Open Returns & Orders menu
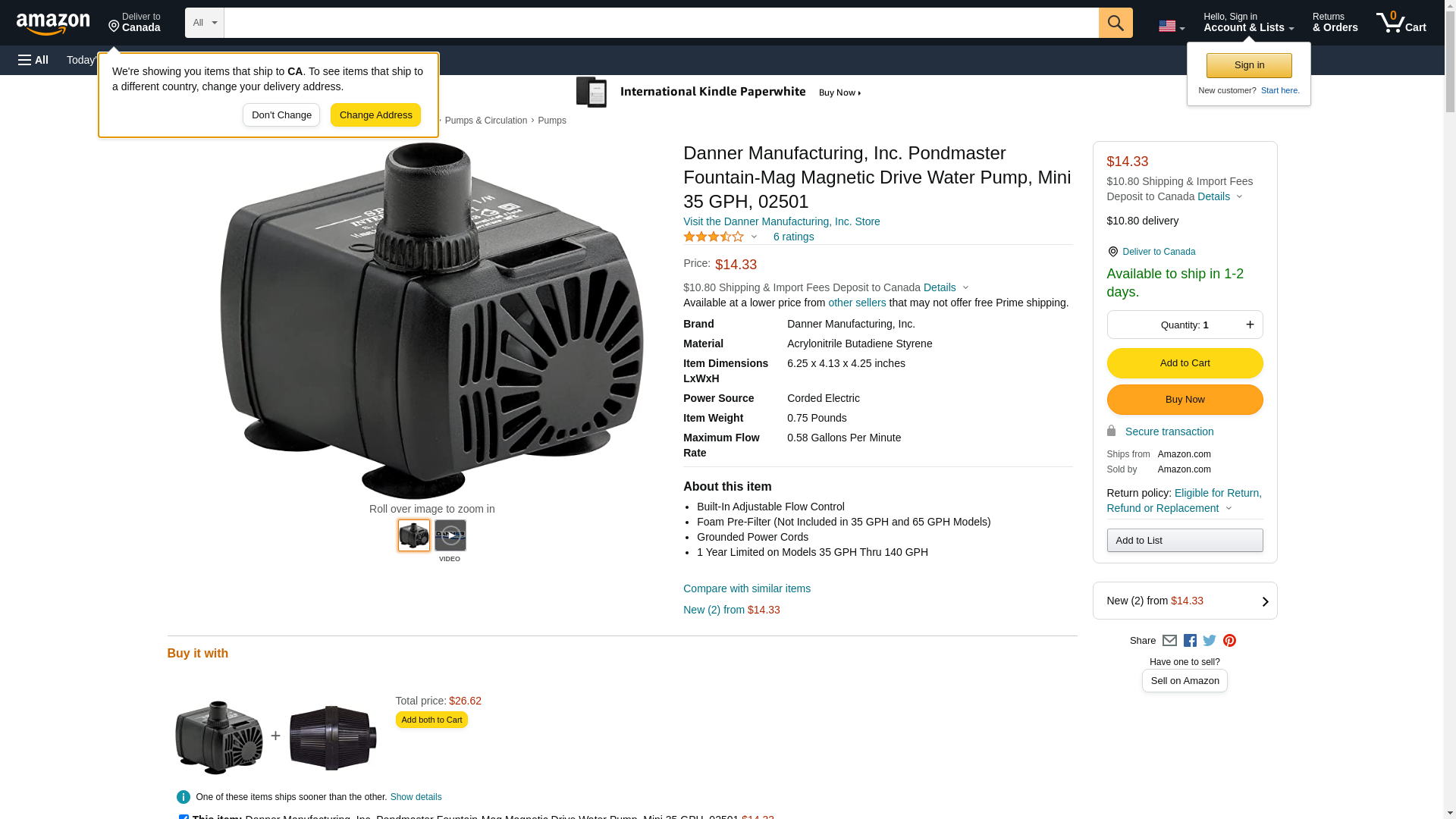Viewport: 1456px width, 819px height. click(1335, 22)
